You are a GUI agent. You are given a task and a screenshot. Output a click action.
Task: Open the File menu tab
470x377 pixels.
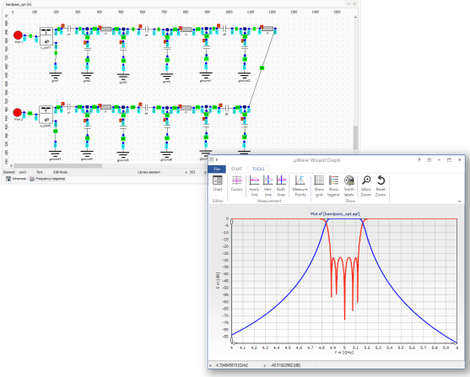click(217, 169)
